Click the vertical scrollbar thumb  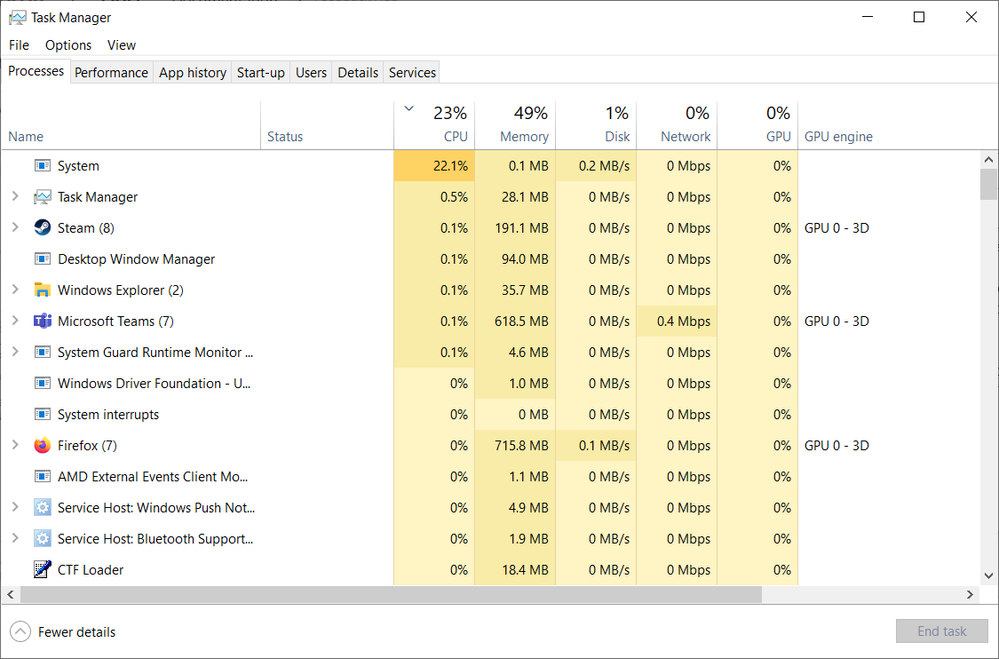(x=989, y=184)
